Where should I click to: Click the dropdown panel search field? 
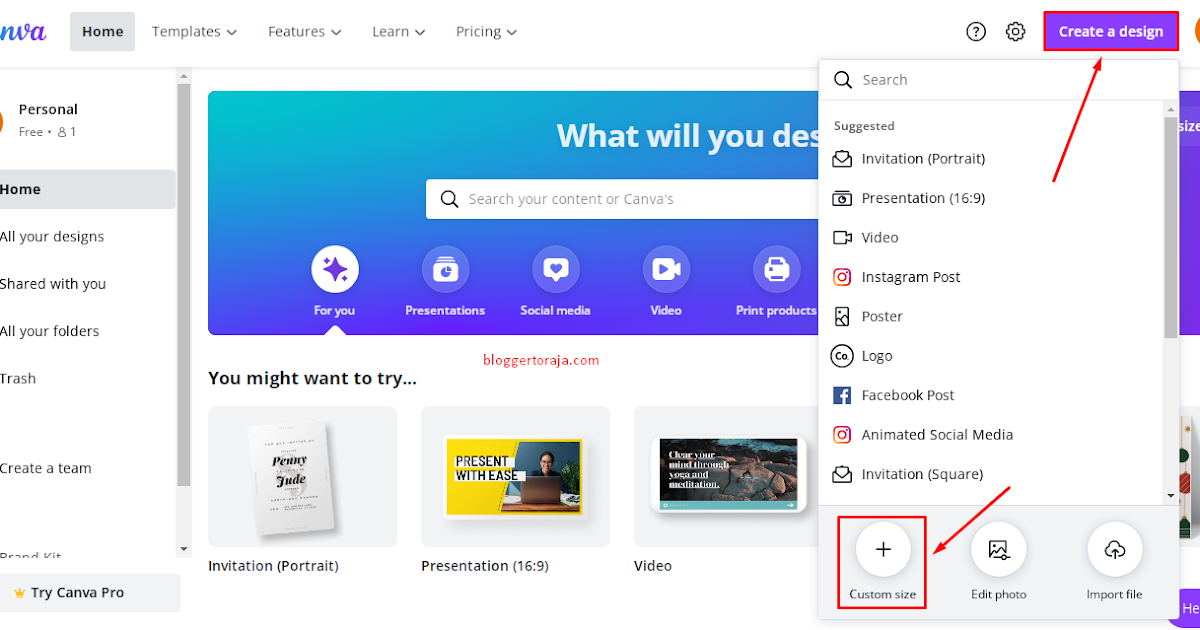pos(998,80)
